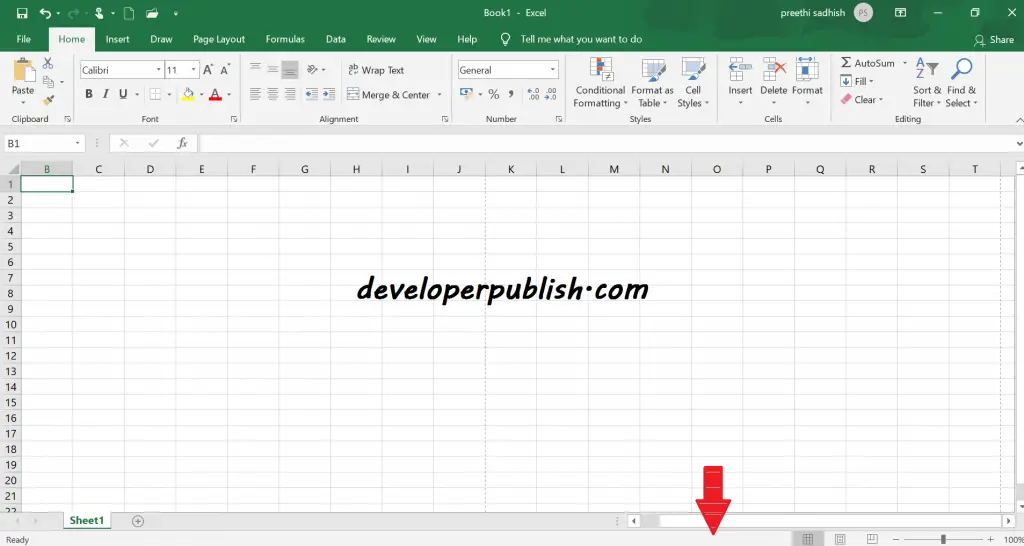Decrease font size with the small A icon
The width and height of the screenshot is (1024, 546).
pyautogui.click(x=225, y=69)
